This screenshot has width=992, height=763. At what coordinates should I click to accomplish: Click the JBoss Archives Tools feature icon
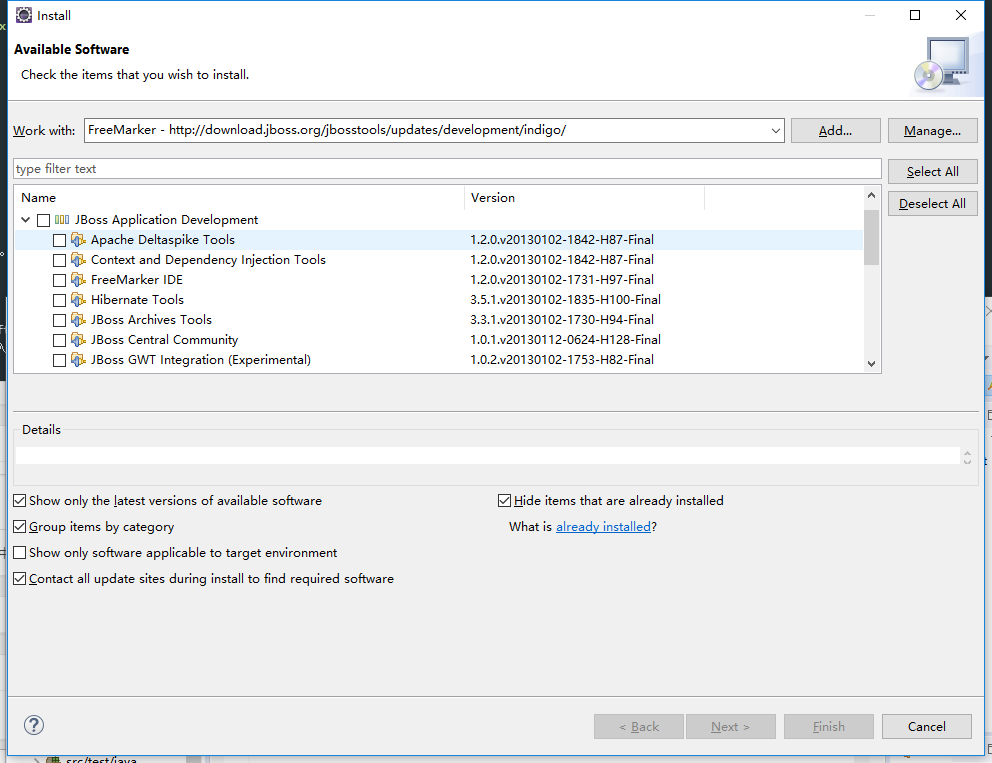tap(78, 319)
